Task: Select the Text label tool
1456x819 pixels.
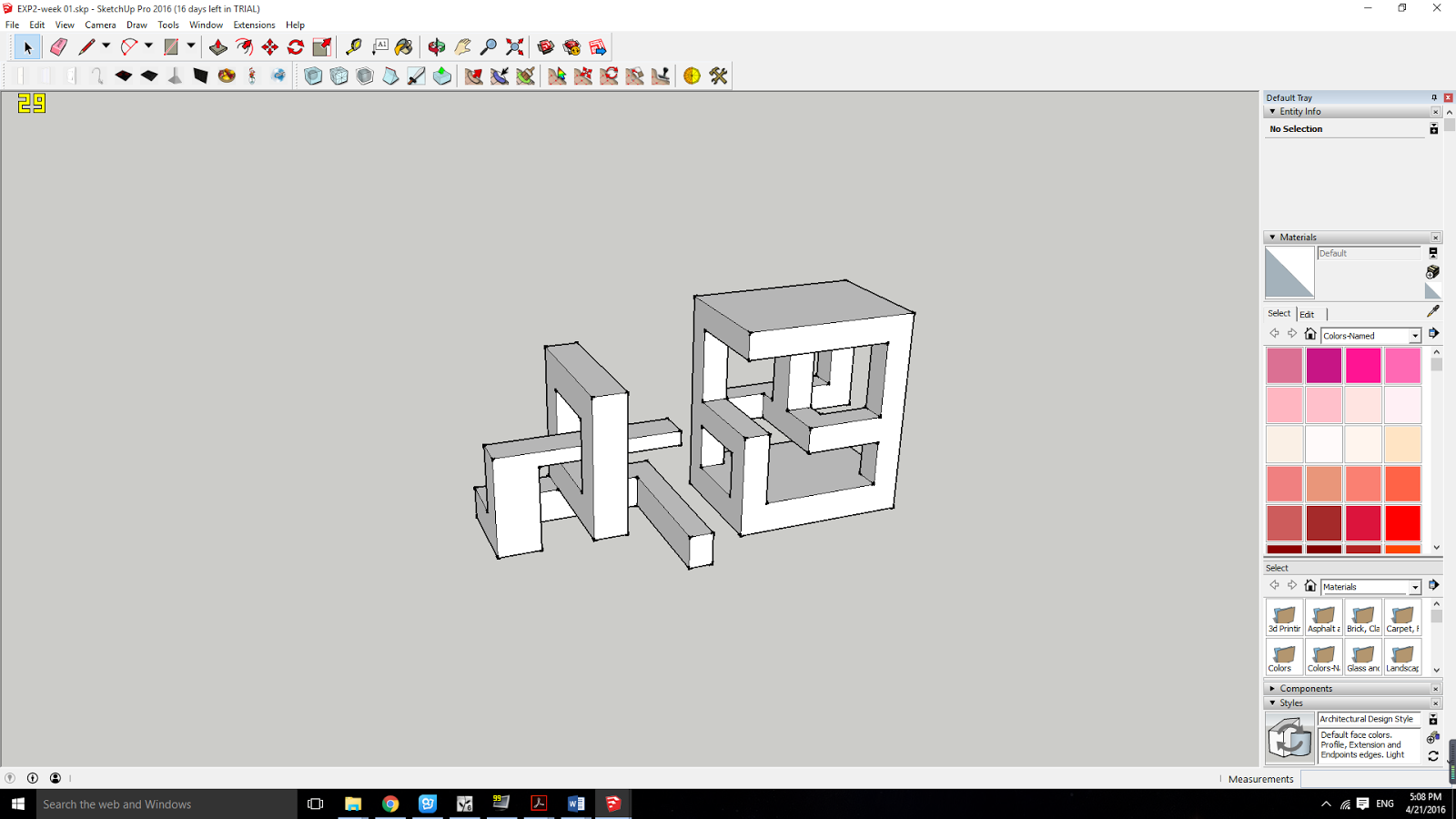Action: (379, 47)
